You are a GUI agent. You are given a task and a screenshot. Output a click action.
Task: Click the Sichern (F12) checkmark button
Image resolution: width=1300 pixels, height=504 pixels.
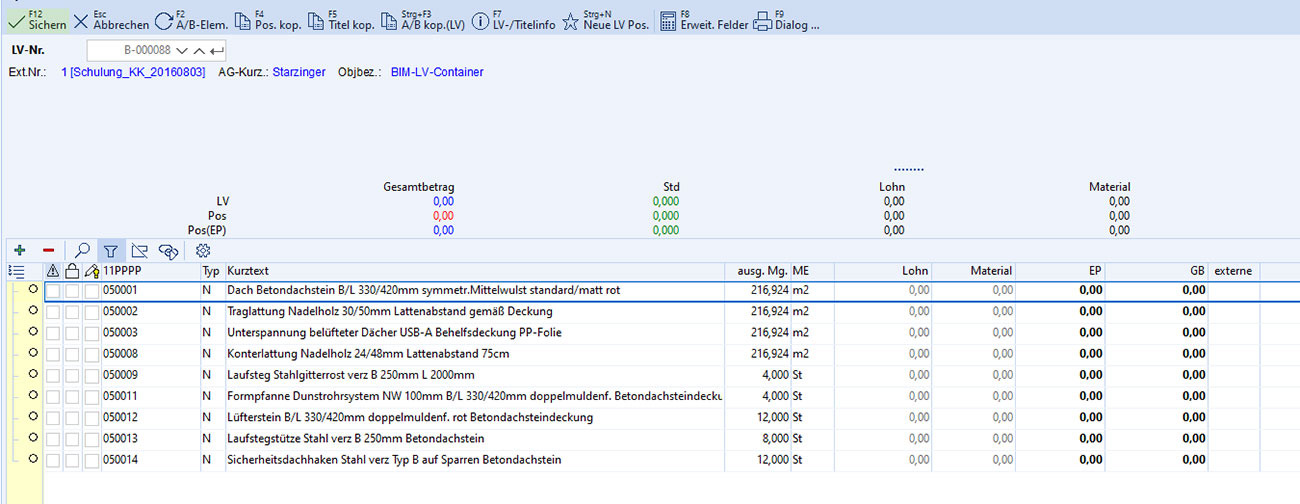coord(36,21)
